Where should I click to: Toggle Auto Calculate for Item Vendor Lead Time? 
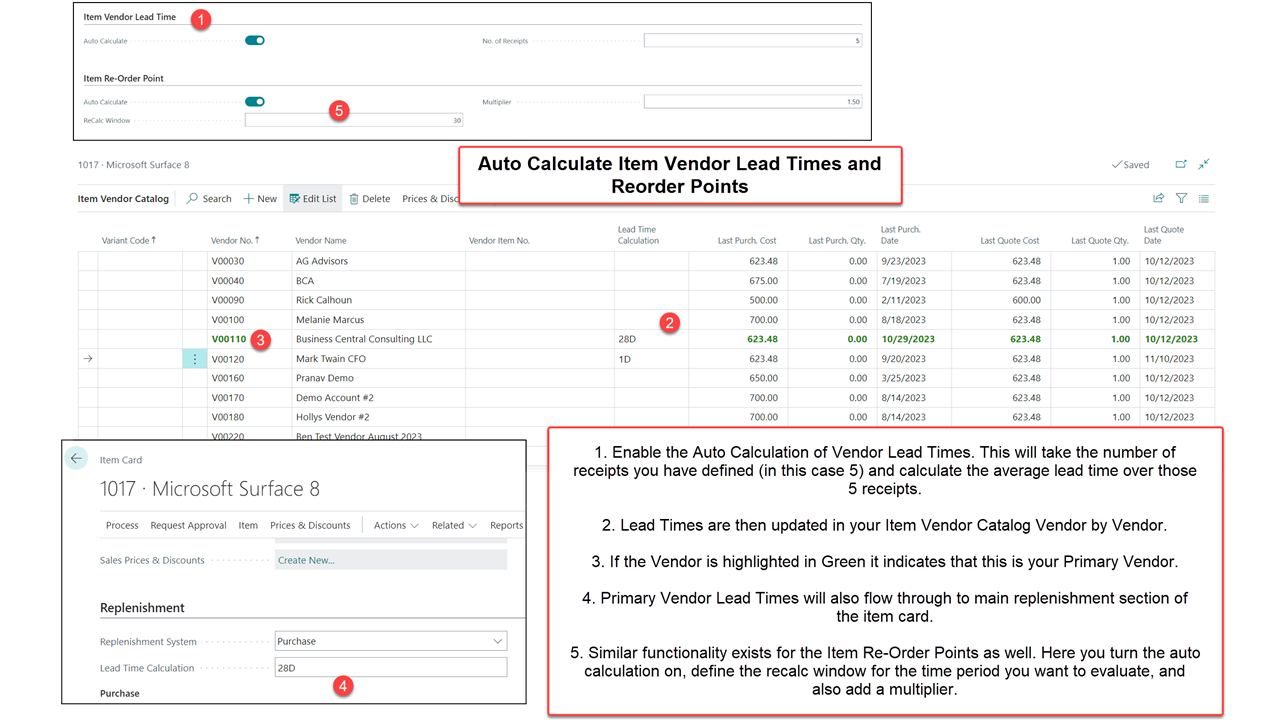click(x=255, y=41)
